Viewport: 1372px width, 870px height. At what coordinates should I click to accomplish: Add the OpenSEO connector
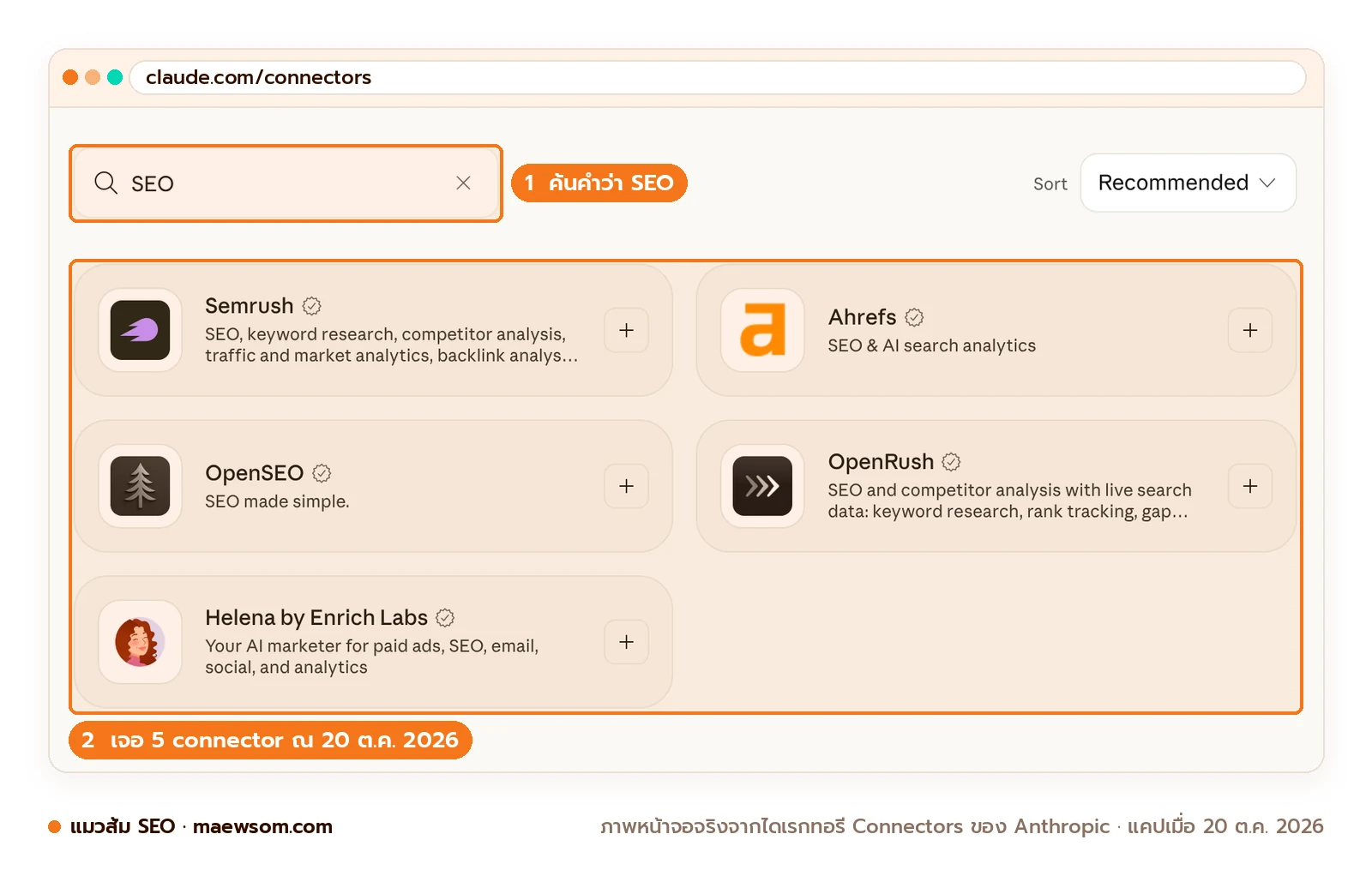(x=627, y=486)
